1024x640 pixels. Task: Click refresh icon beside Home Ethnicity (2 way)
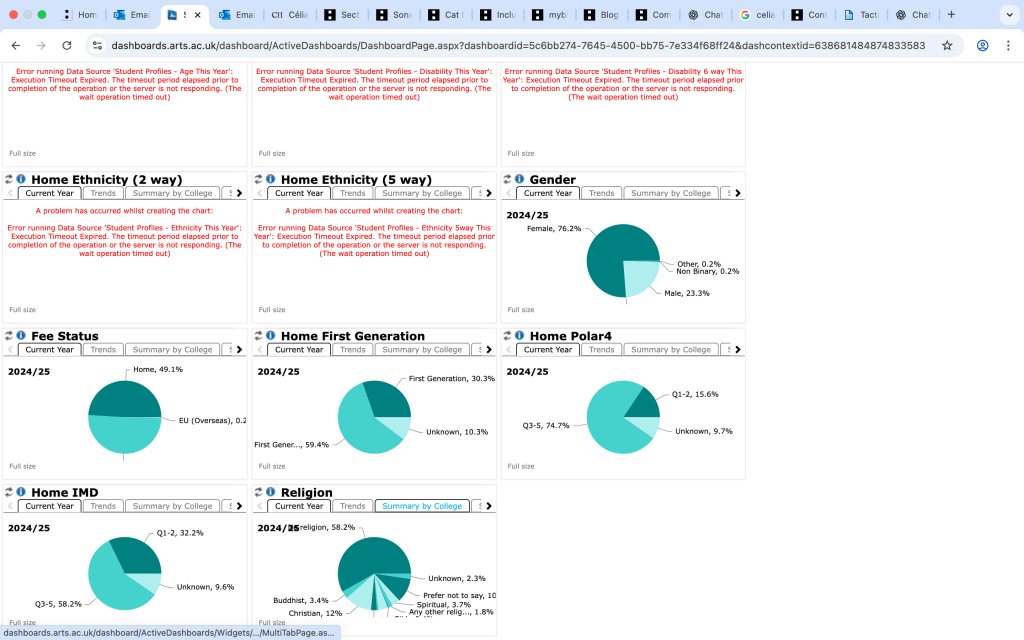[x=8, y=179]
